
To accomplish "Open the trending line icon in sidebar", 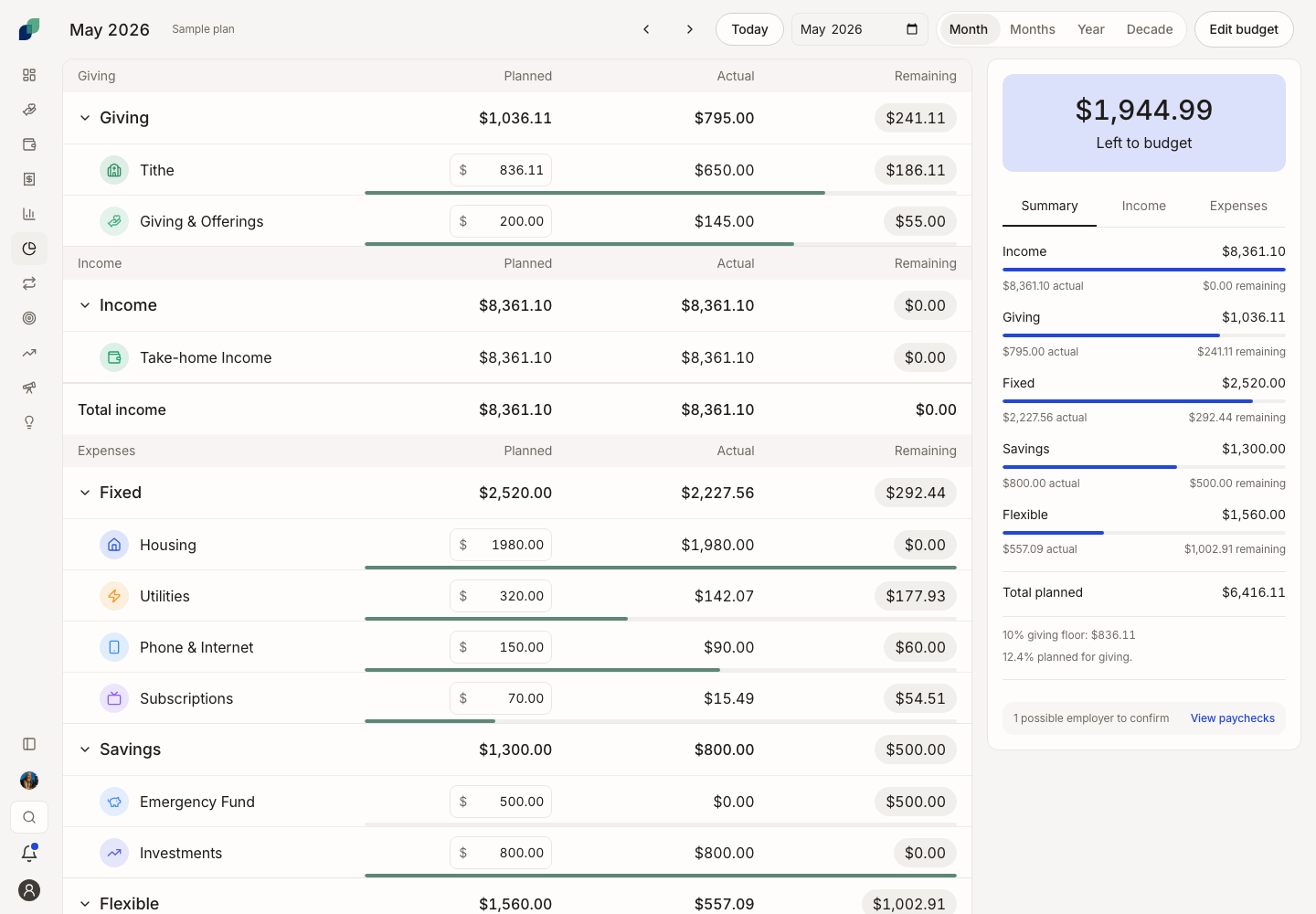I will [x=29, y=353].
